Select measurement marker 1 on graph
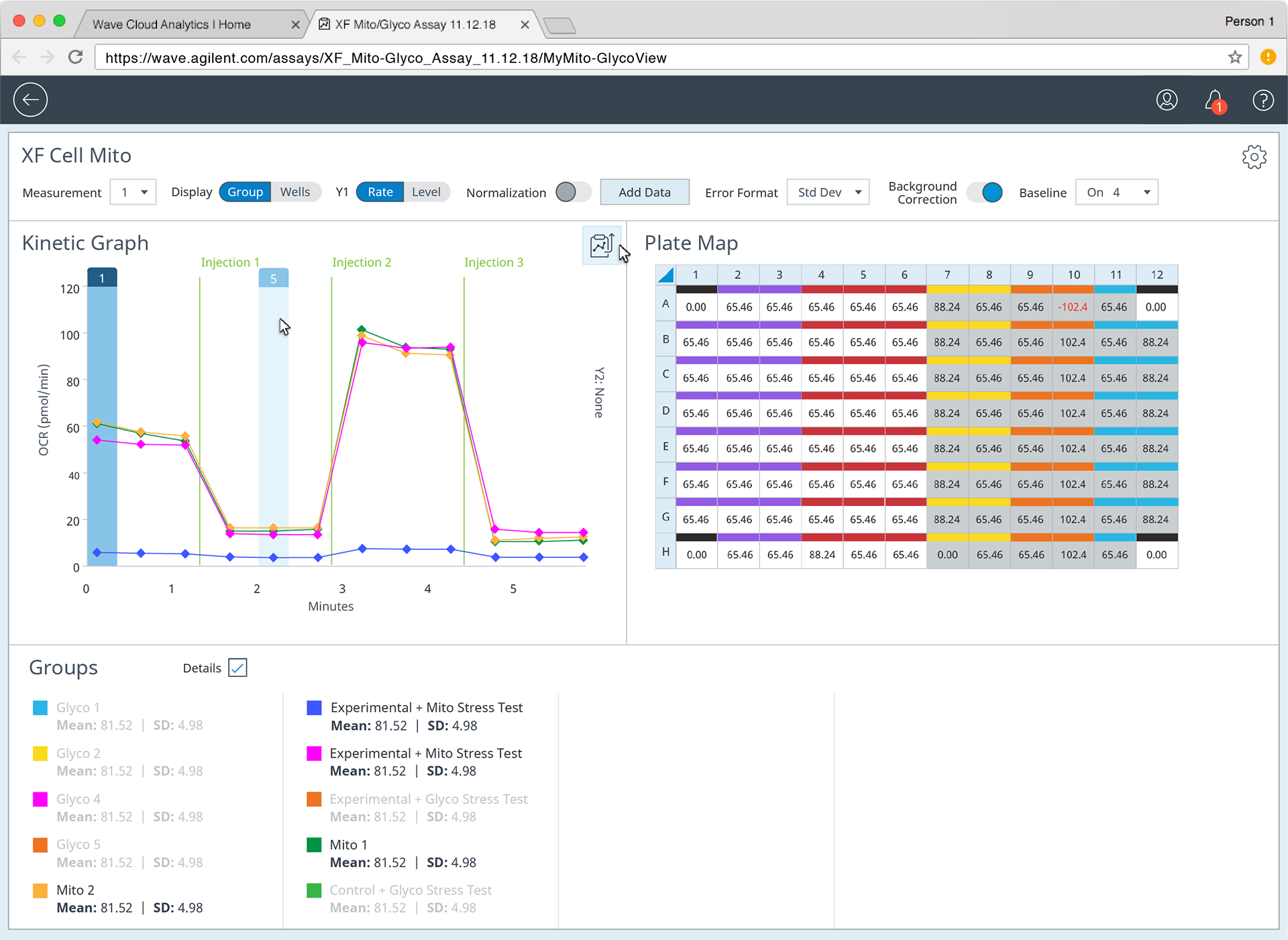1288x940 pixels. point(102,278)
